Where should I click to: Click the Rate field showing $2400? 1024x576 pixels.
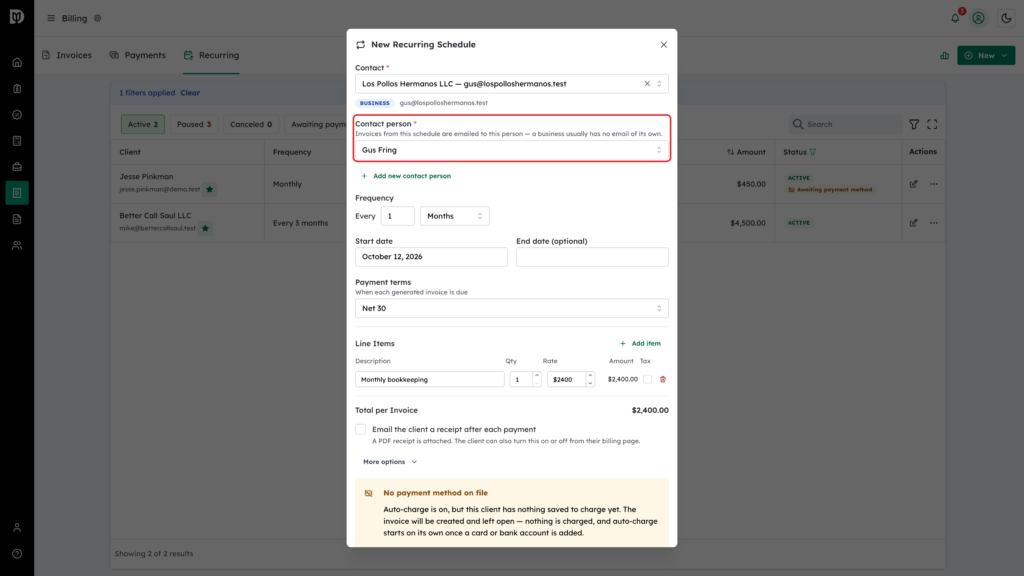tap(566, 379)
